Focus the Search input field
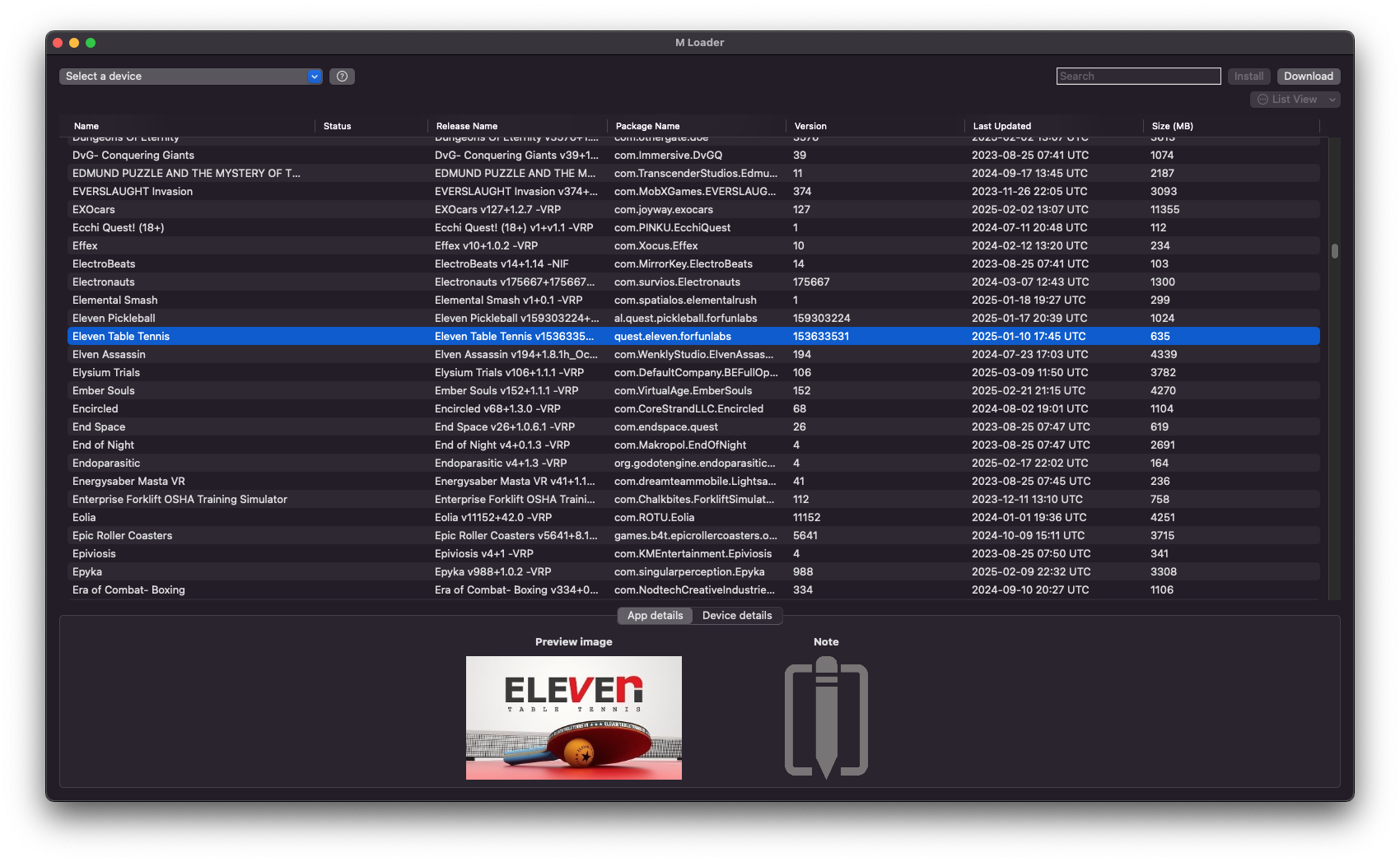Viewport: 1400px width, 862px height. [x=1138, y=77]
